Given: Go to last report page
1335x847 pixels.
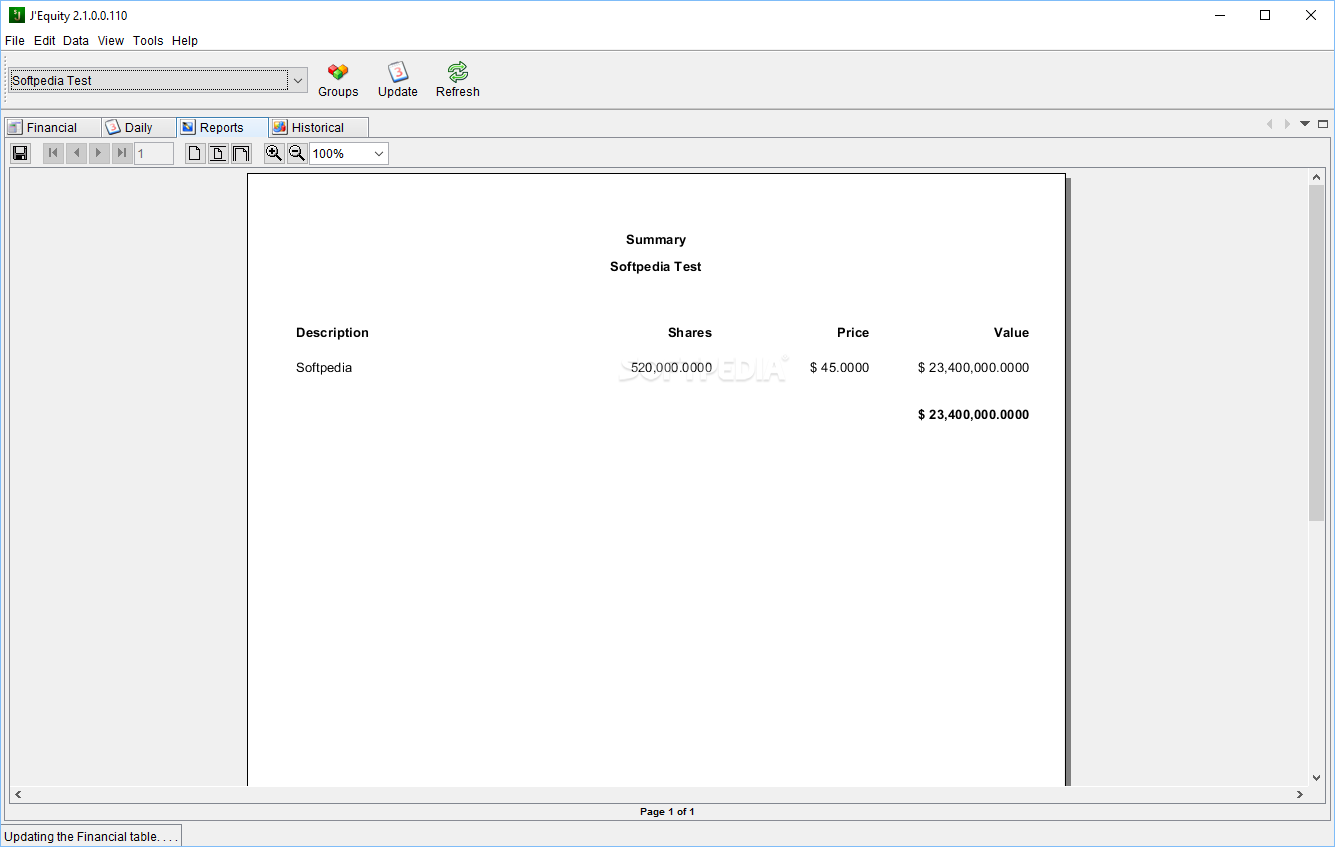Looking at the screenshot, I should tap(122, 153).
